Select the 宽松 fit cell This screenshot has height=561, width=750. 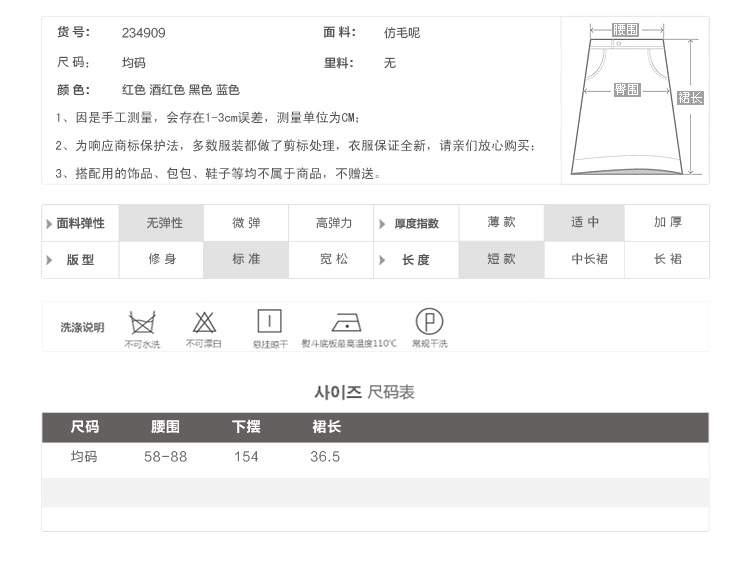[331, 260]
